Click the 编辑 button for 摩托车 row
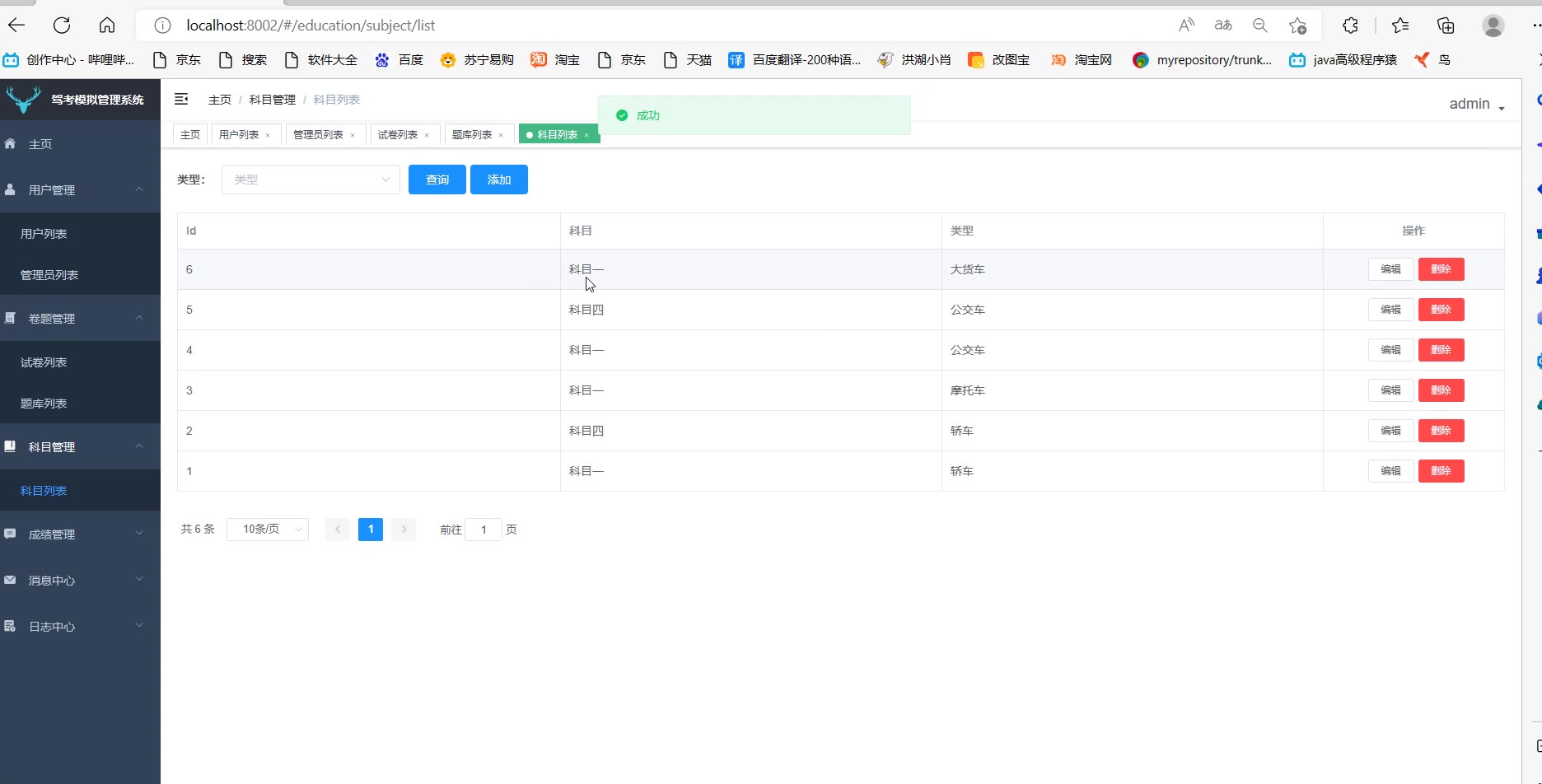This screenshot has height=784, width=1542. pyautogui.click(x=1390, y=390)
